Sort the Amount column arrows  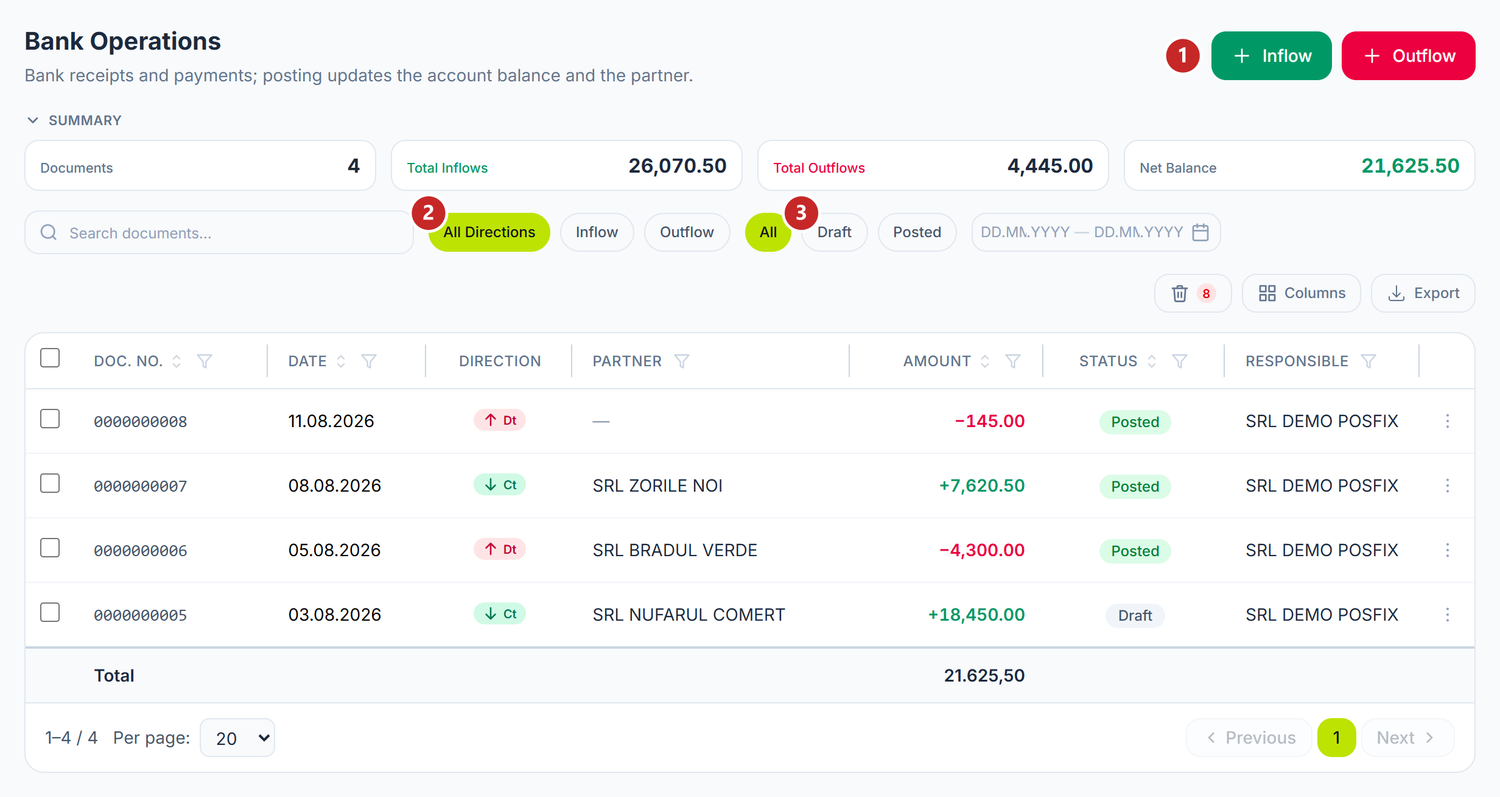point(985,361)
